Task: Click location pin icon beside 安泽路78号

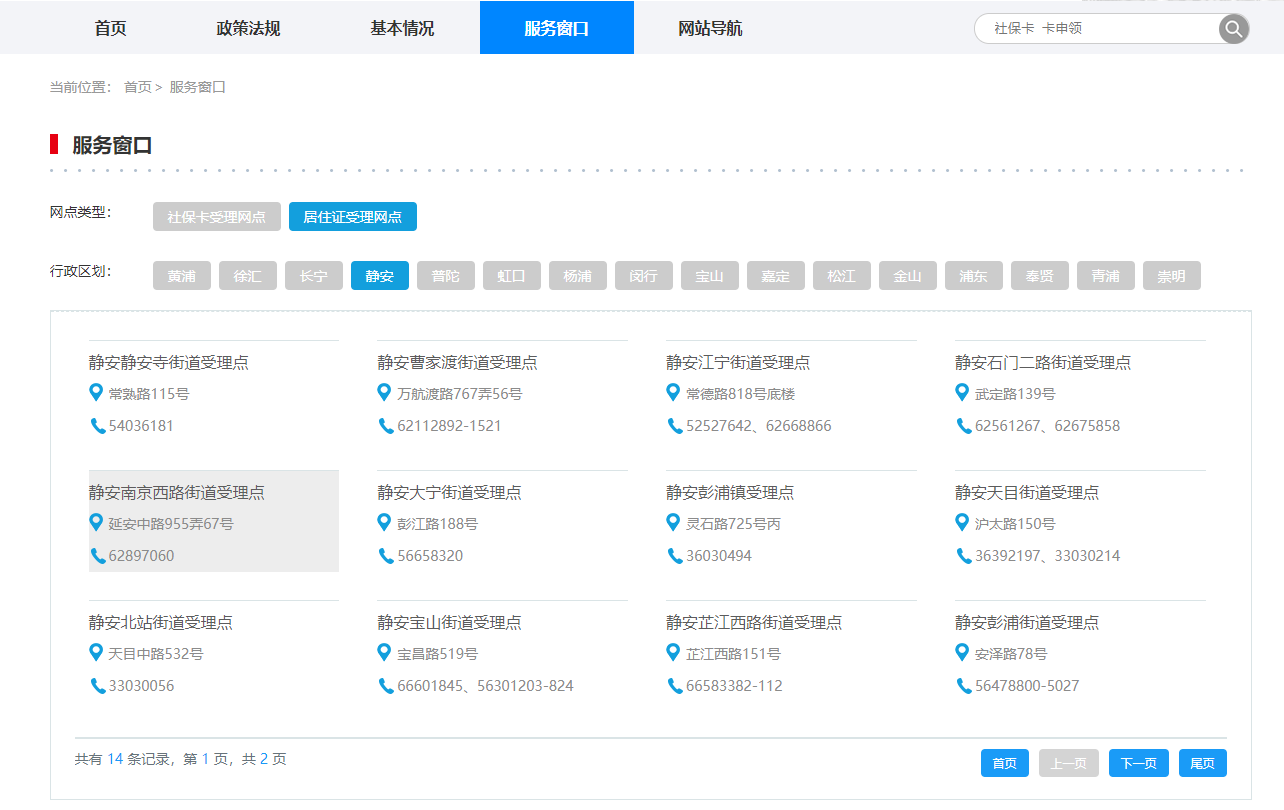Action: pos(962,652)
